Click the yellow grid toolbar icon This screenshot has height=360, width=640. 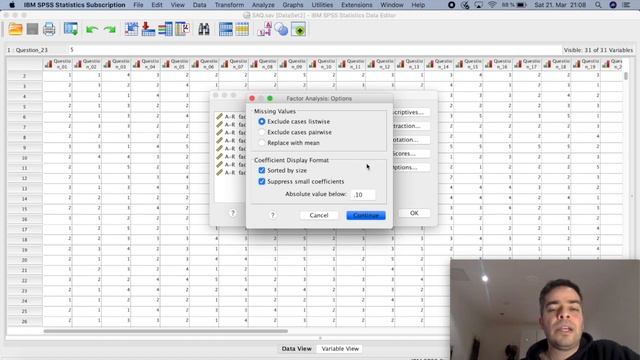tap(242, 29)
